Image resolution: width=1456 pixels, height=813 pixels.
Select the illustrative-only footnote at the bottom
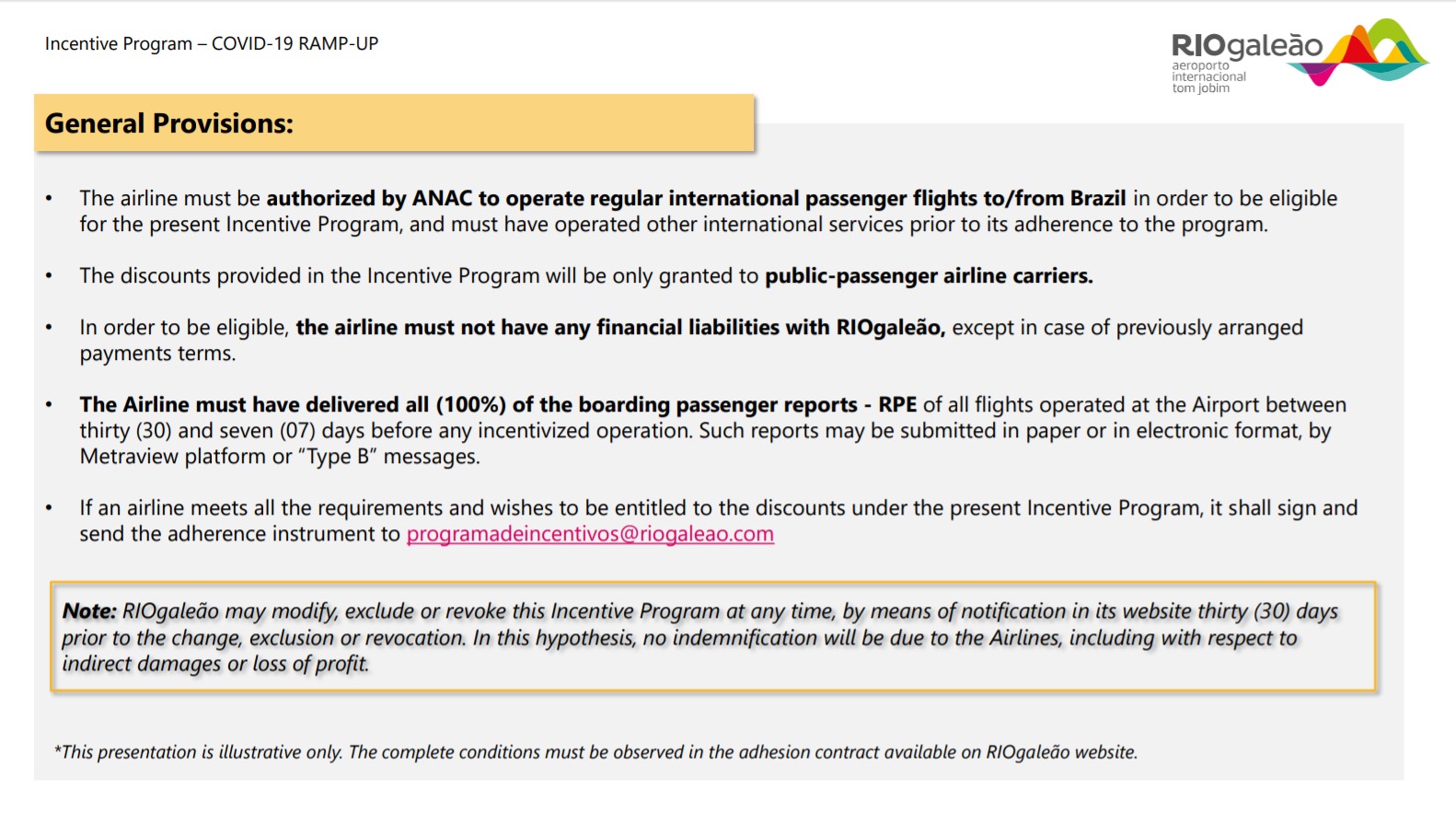point(595,752)
